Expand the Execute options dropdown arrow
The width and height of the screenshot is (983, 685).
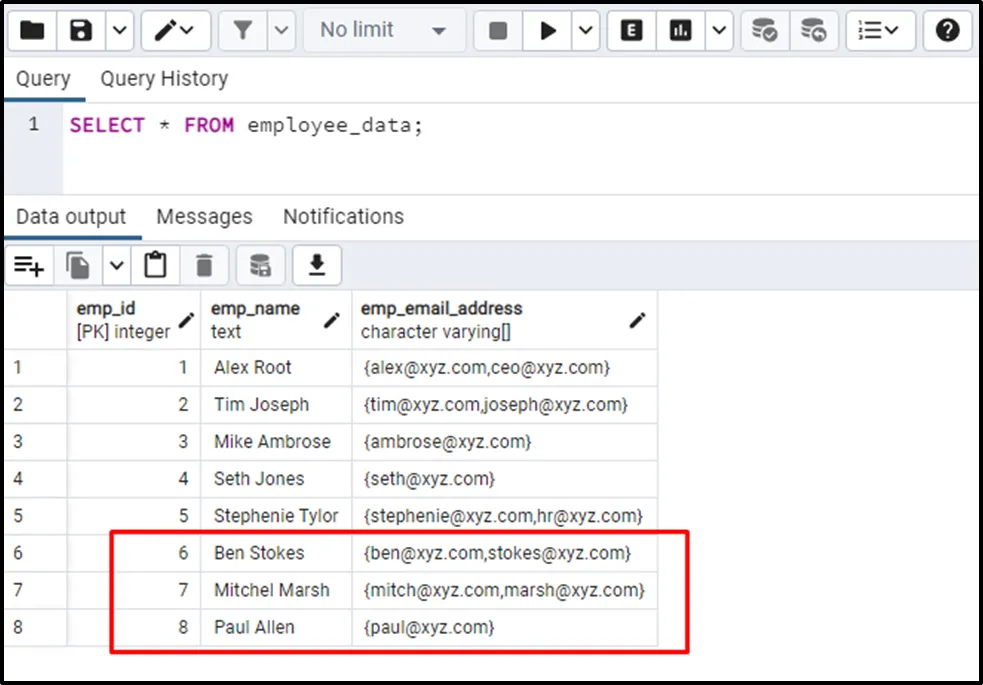[x=586, y=31]
